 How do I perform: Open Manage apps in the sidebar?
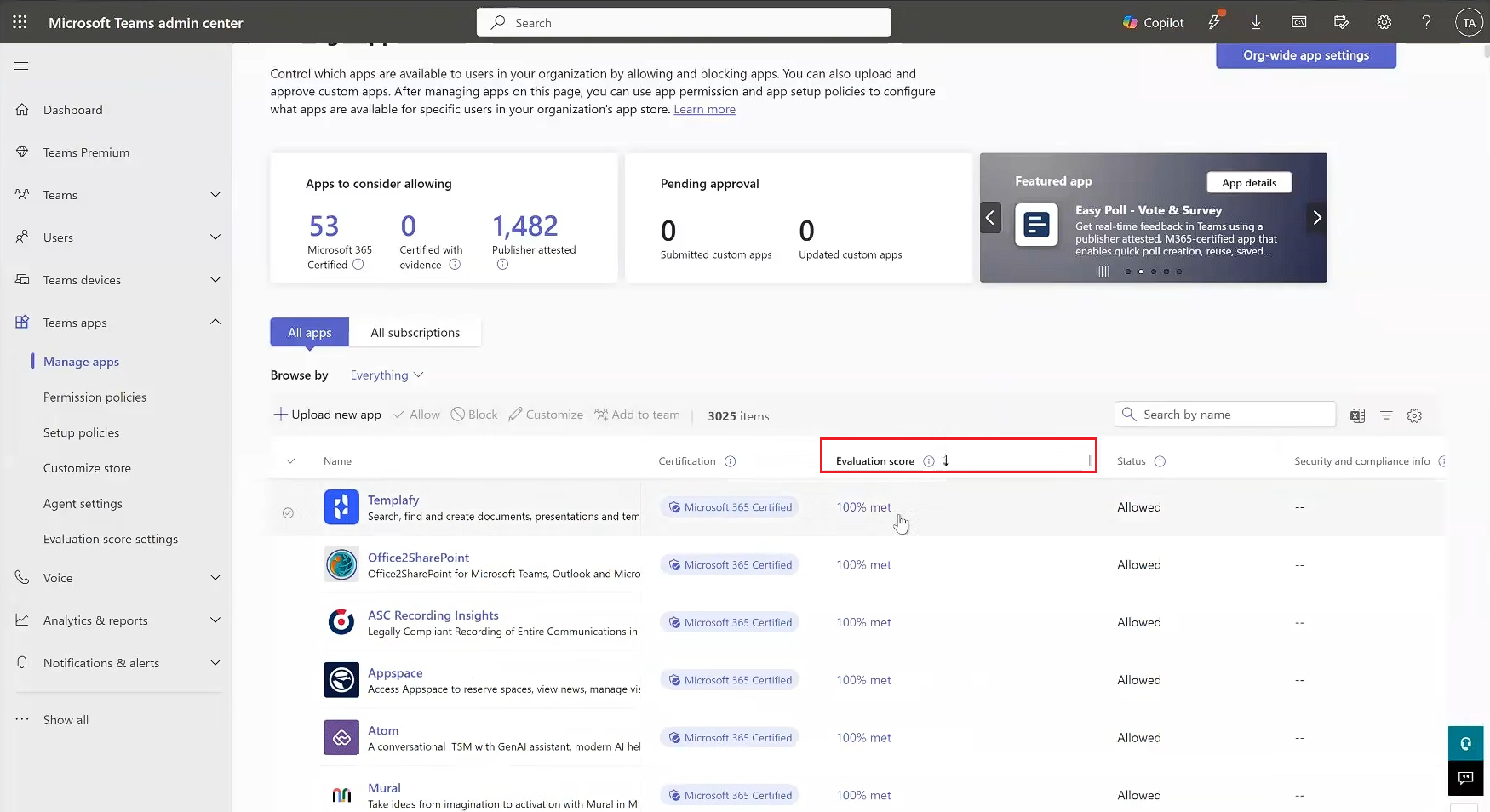pos(81,362)
